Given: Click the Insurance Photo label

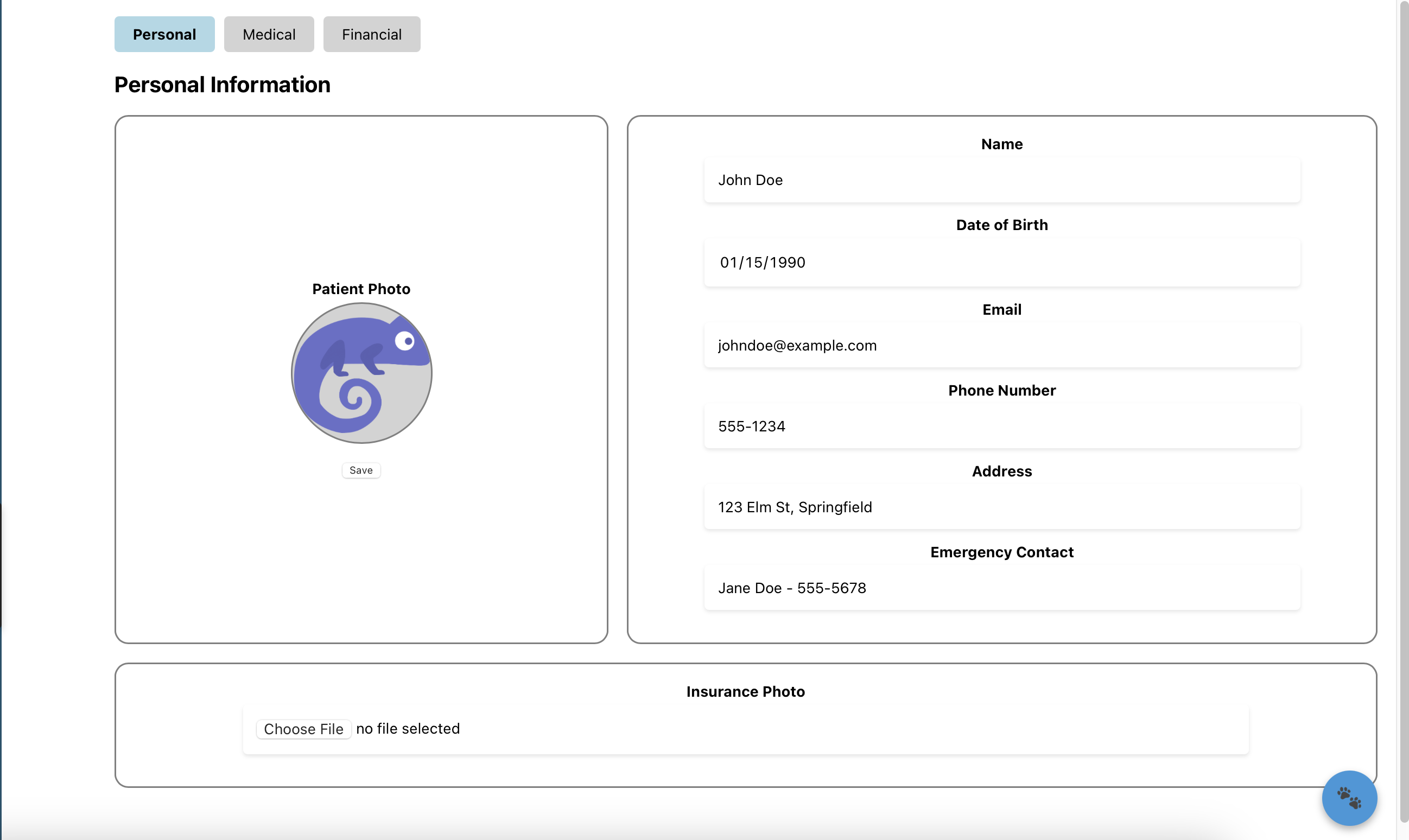Looking at the screenshot, I should point(745,691).
